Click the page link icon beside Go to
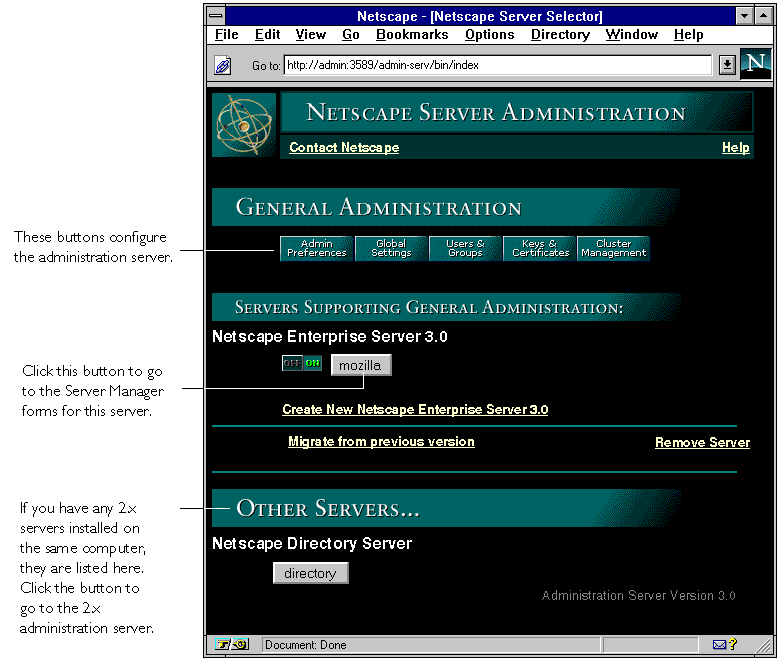This screenshot has height=666, width=784. click(x=222, y=66)
